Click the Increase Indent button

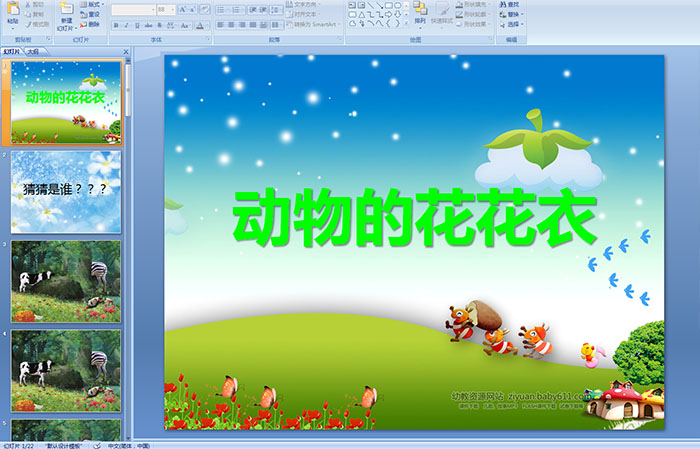pyautogui.click(x=263, y=9)
